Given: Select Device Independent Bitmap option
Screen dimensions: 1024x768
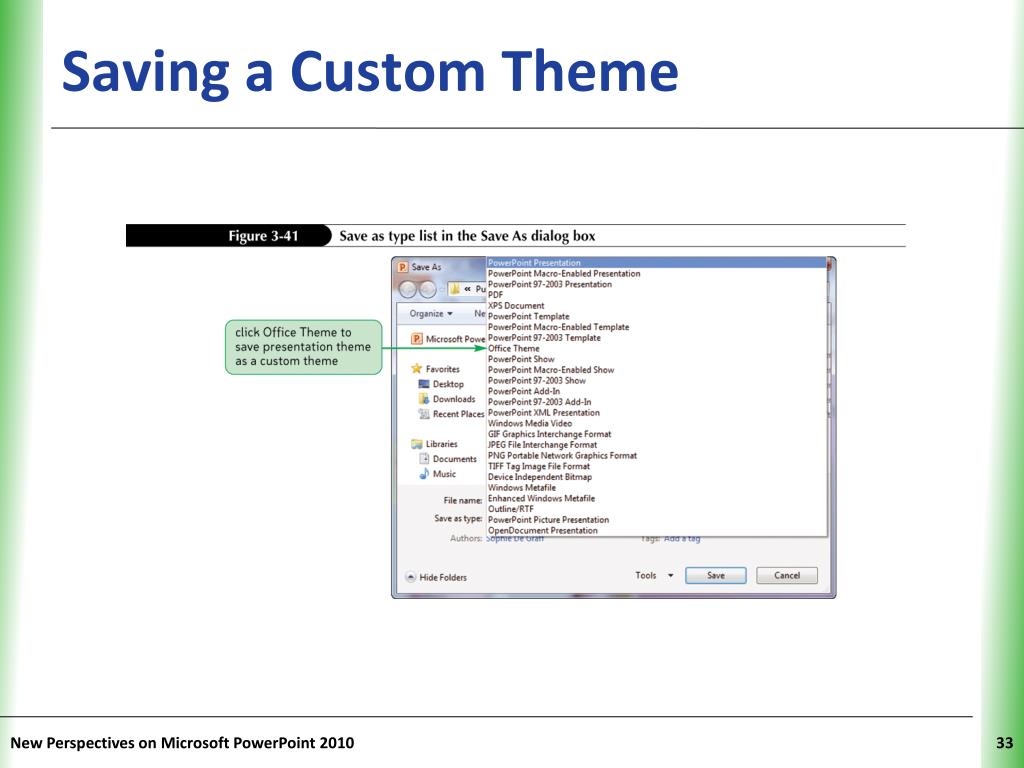Looking at the screenshot, I should click(656, 477).
